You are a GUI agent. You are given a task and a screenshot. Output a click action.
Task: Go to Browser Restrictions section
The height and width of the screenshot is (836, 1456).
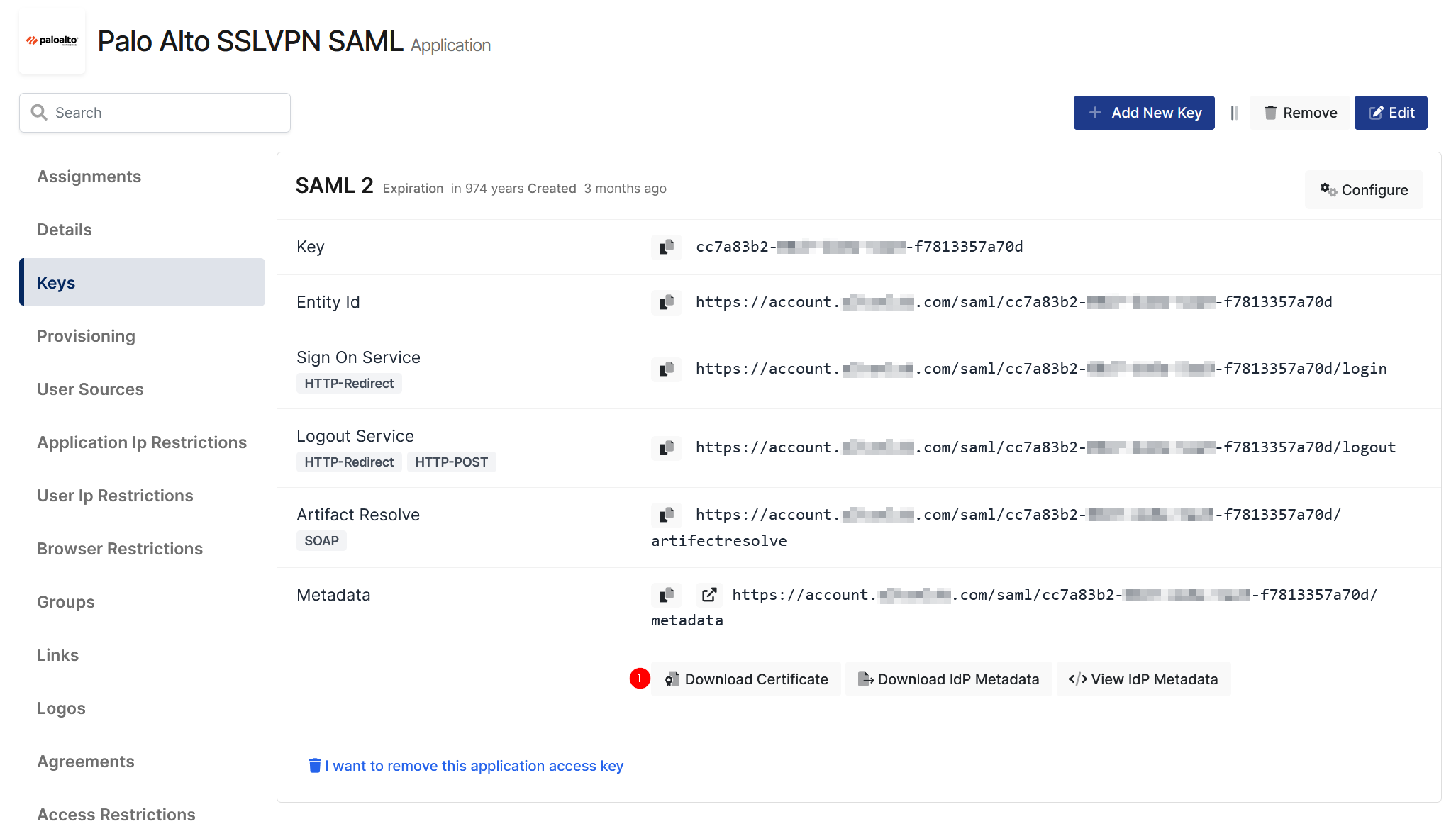120,549
